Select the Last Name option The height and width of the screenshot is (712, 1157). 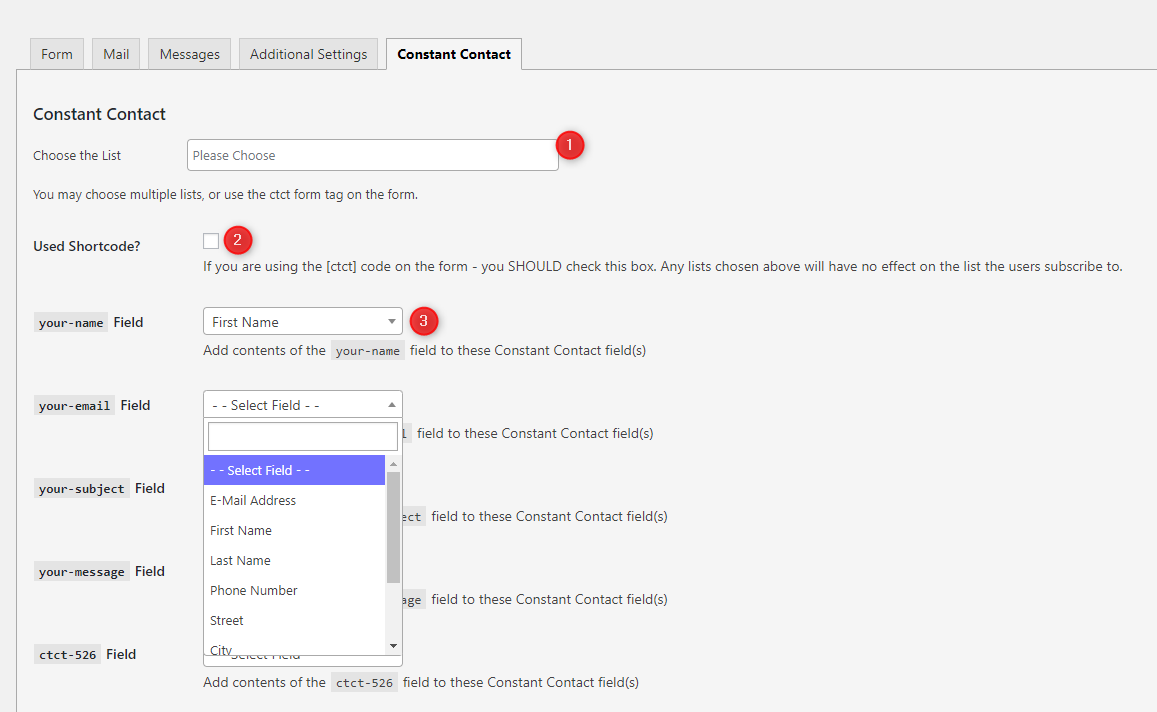click(294, 561)
